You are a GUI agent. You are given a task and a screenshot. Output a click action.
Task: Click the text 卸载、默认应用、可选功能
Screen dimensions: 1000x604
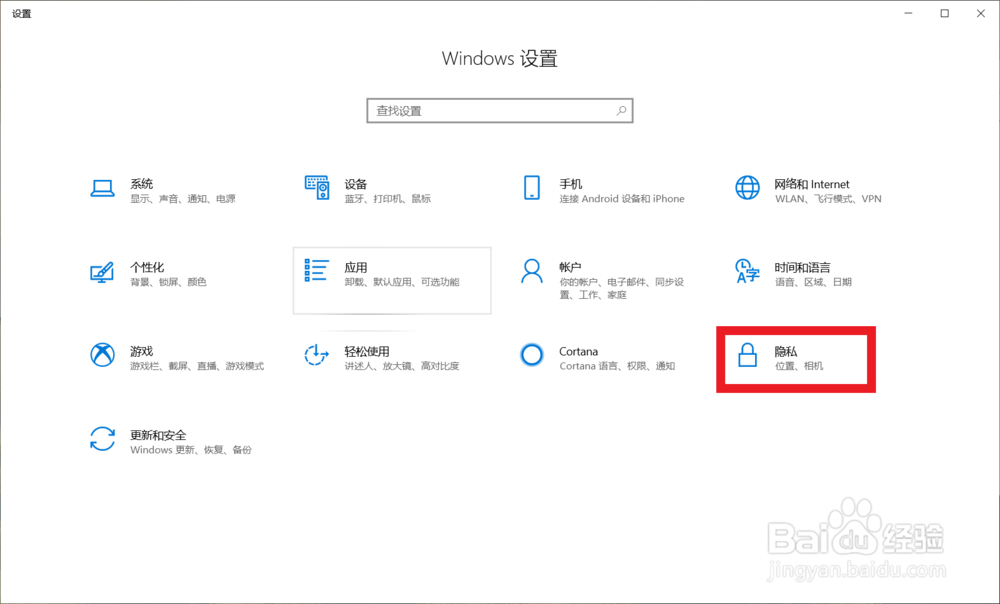(x=402, y=282)
